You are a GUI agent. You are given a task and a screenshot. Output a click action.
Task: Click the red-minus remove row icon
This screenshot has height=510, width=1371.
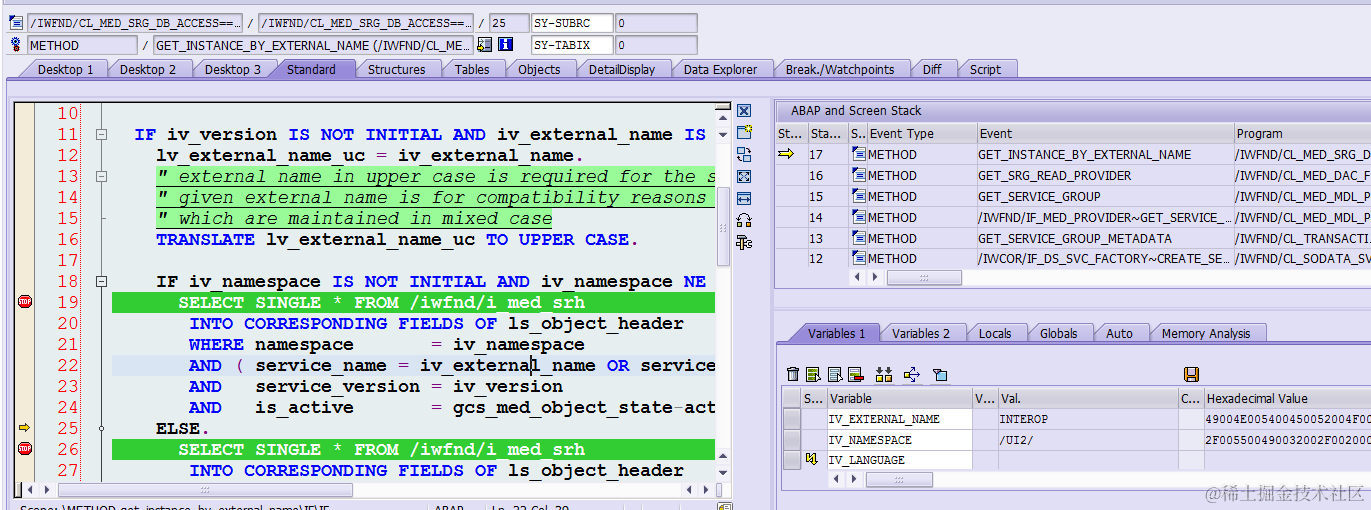pyautogui.click(x=855, y=374)
